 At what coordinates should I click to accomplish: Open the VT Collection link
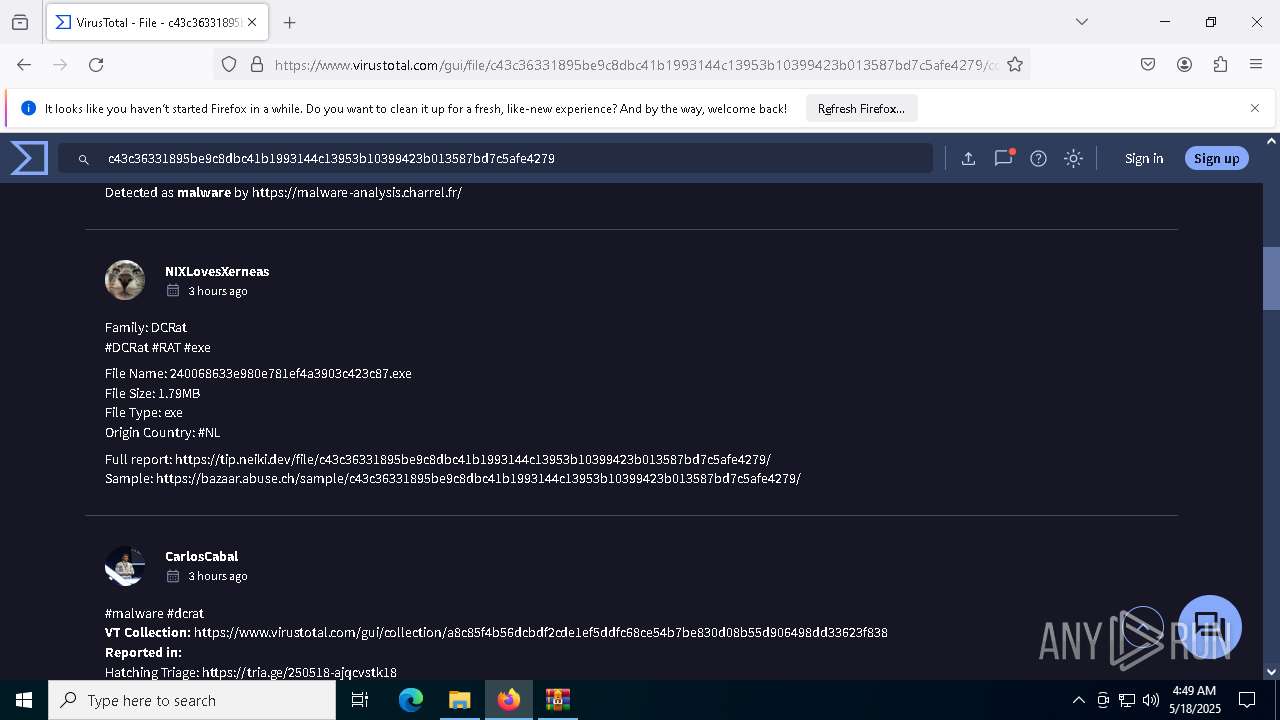pos(541,632)
